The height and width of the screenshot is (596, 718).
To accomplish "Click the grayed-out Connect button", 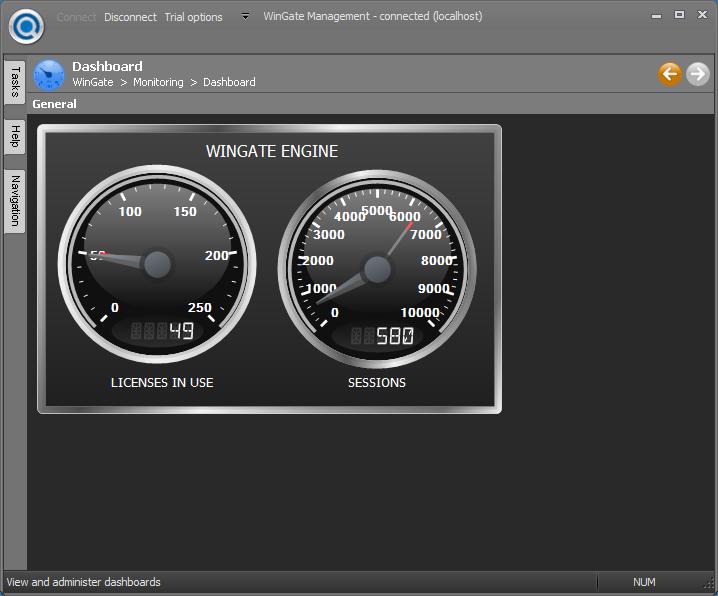I will (x=76, y=17).
